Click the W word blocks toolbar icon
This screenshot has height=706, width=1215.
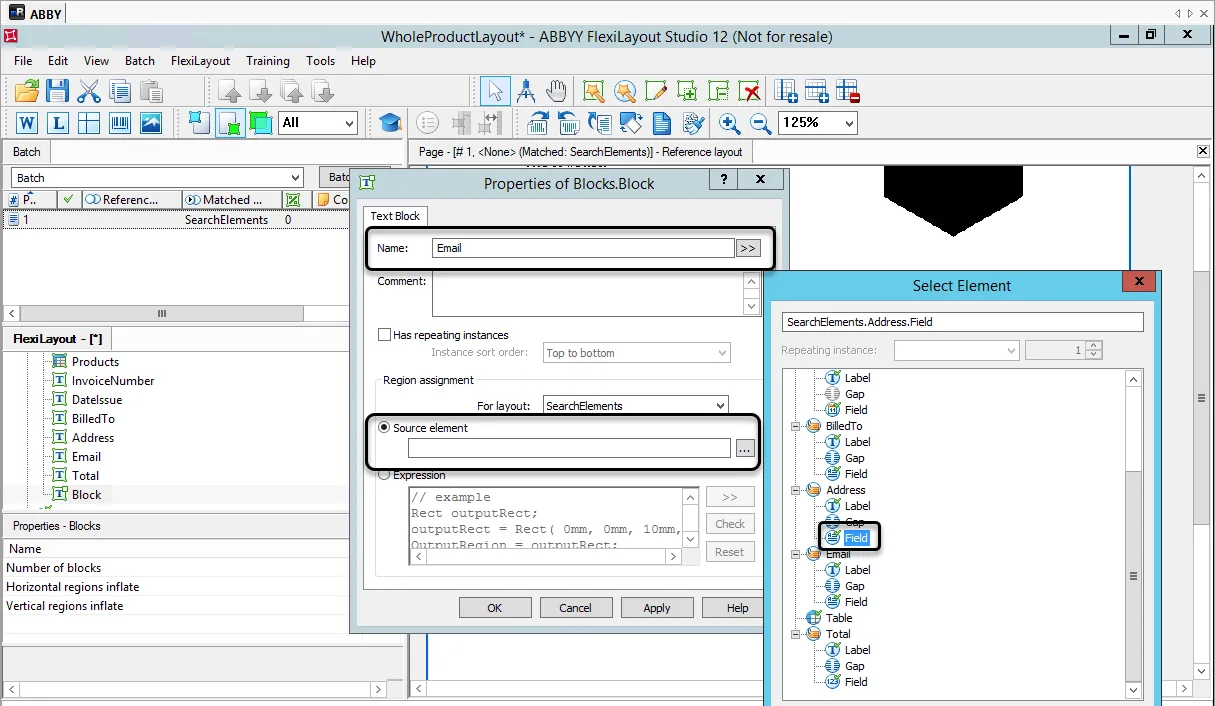[x=27, y=123]
